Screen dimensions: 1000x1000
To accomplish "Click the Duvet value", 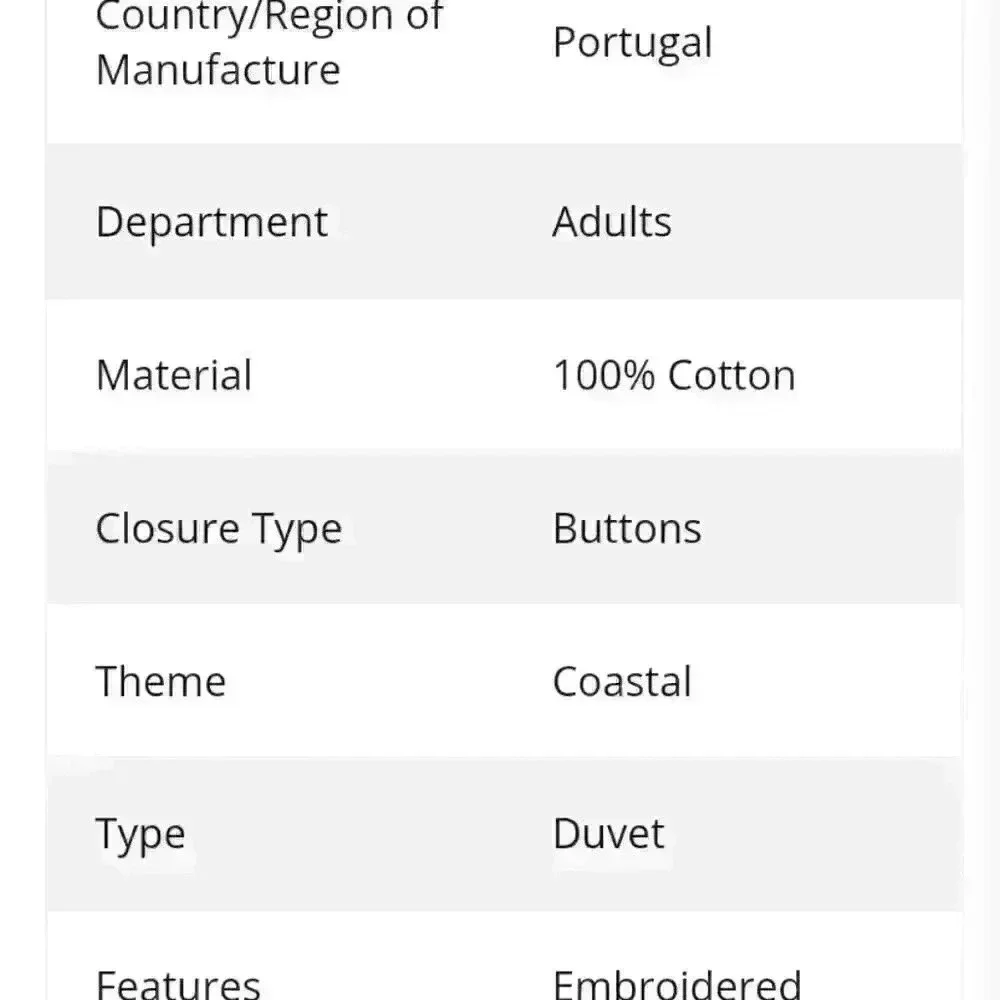I will [x=608, y=834].
